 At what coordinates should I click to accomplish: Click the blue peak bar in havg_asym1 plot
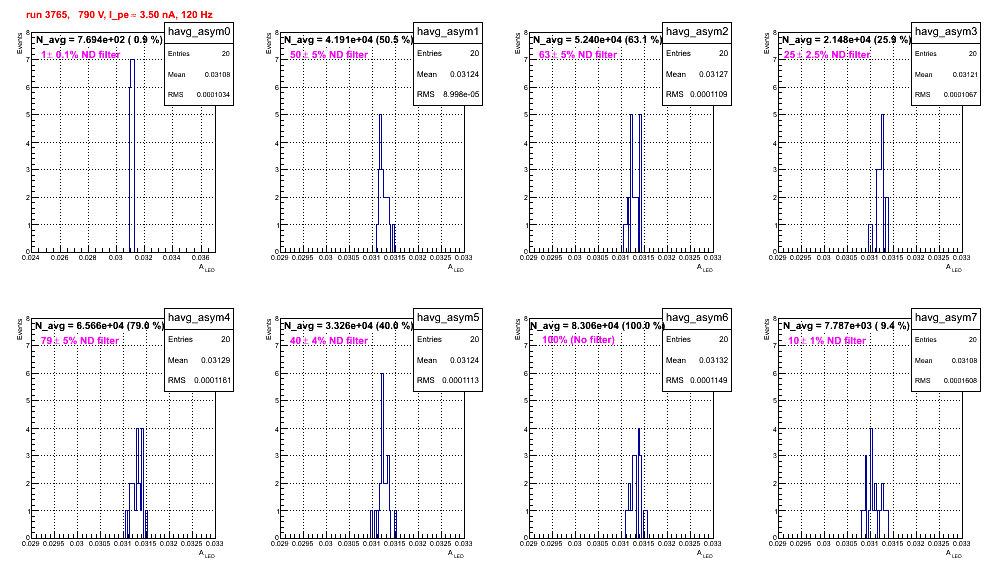pos(380,183)
